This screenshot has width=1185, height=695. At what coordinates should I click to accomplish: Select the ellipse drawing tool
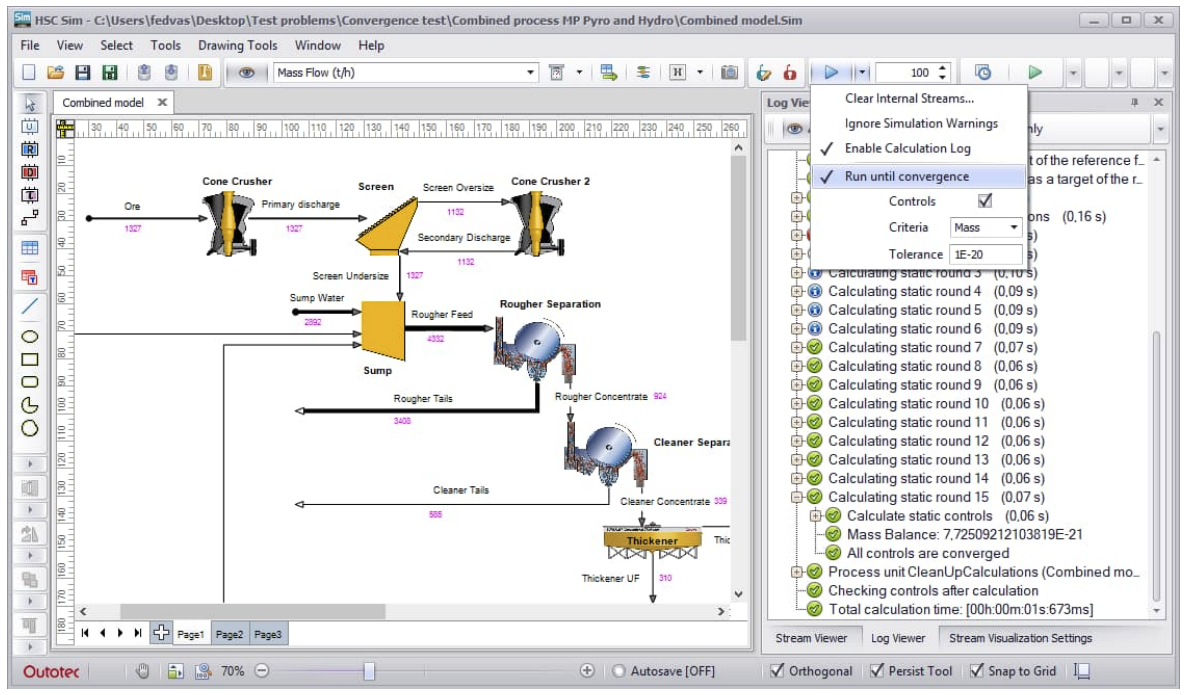tap(29, 337)
